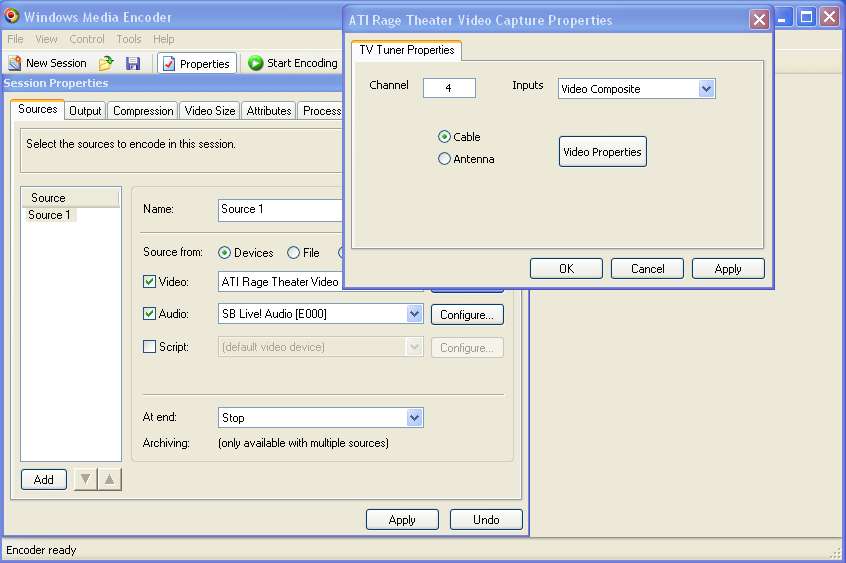Open the Help menu
This screenshot has height=563, width=846.
tap(163, 39)
